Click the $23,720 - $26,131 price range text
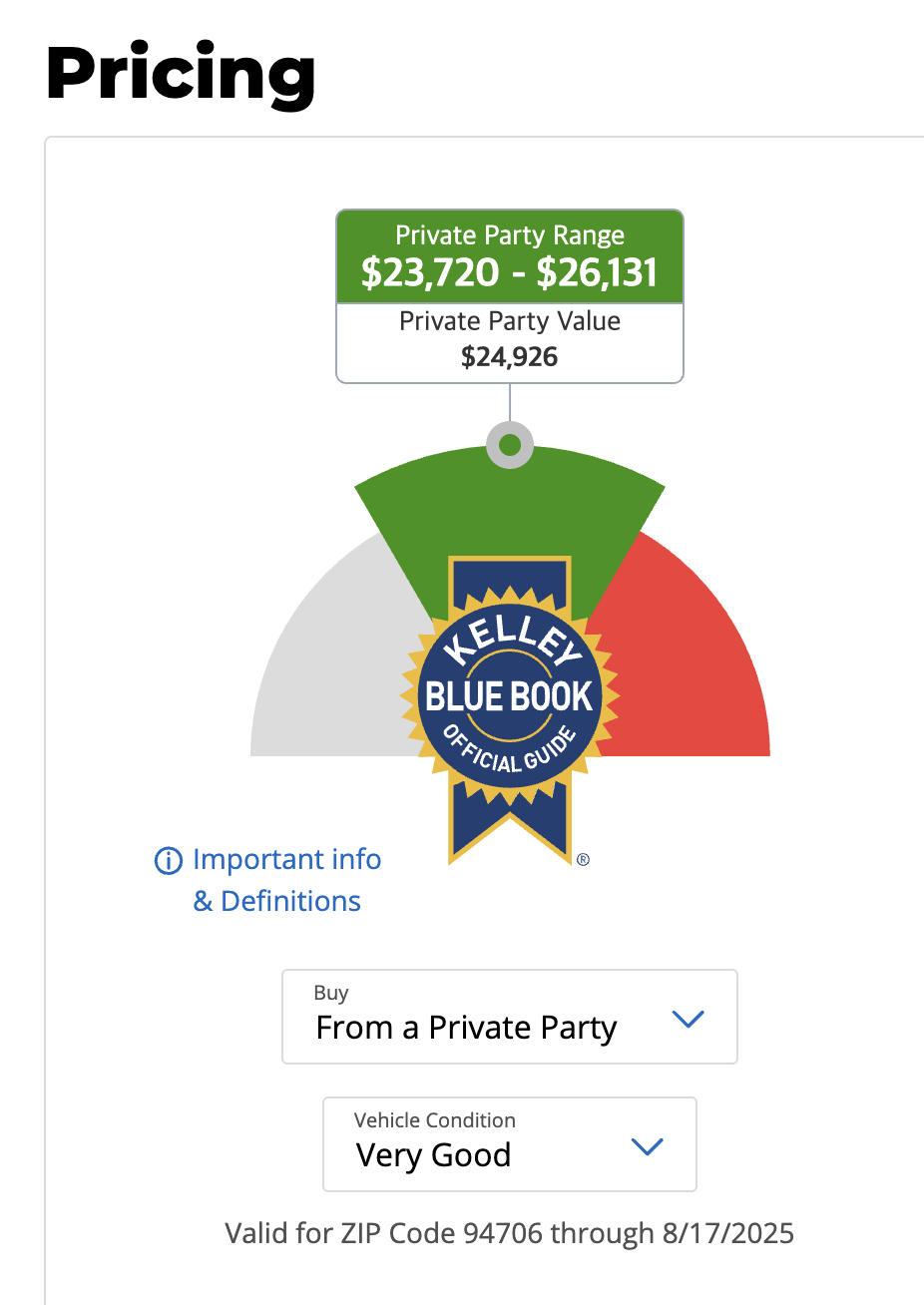Viewport: 924px width, 1305px height. (x=510, y=271)
